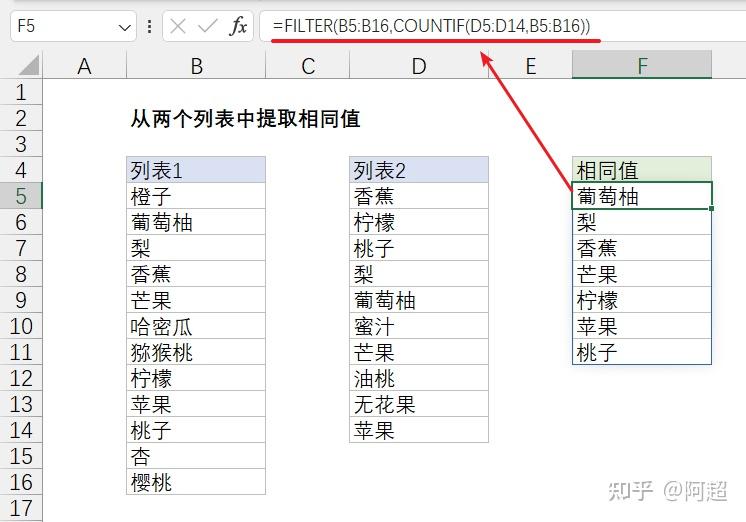The height and width of the screenshot is (522, 746).
Task: Select cell 猕猴桃 in list 1
Action: [x=196, y=352]
